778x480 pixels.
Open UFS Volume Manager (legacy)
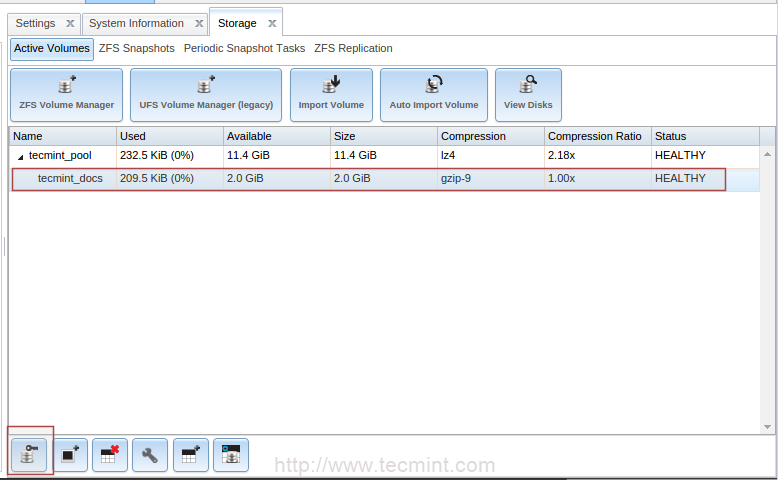[x=206, y=95]
